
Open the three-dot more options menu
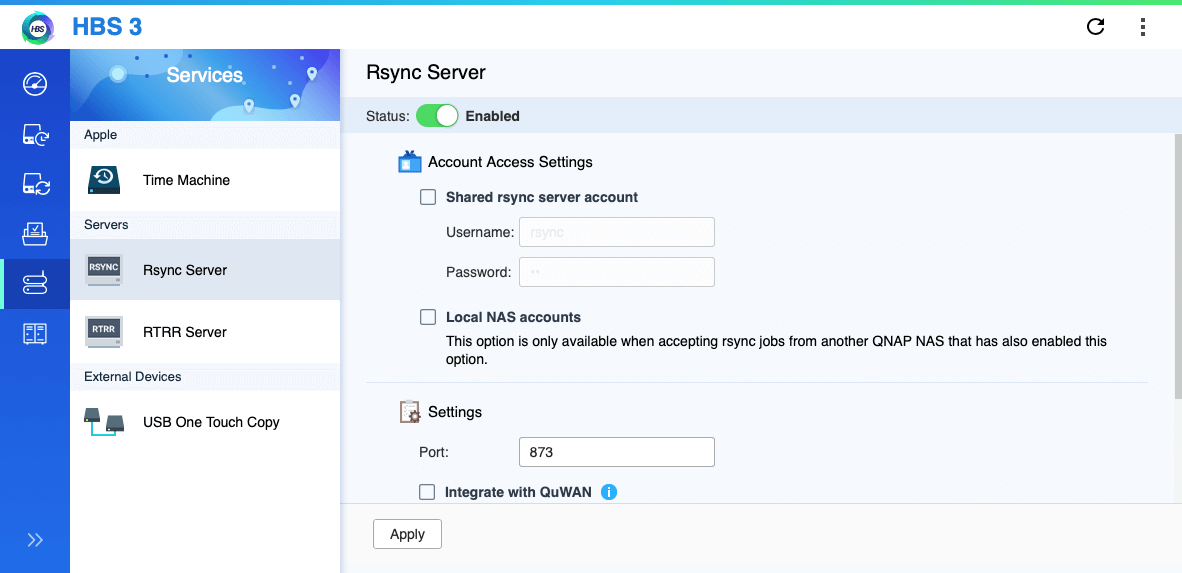click(1143, 27)
